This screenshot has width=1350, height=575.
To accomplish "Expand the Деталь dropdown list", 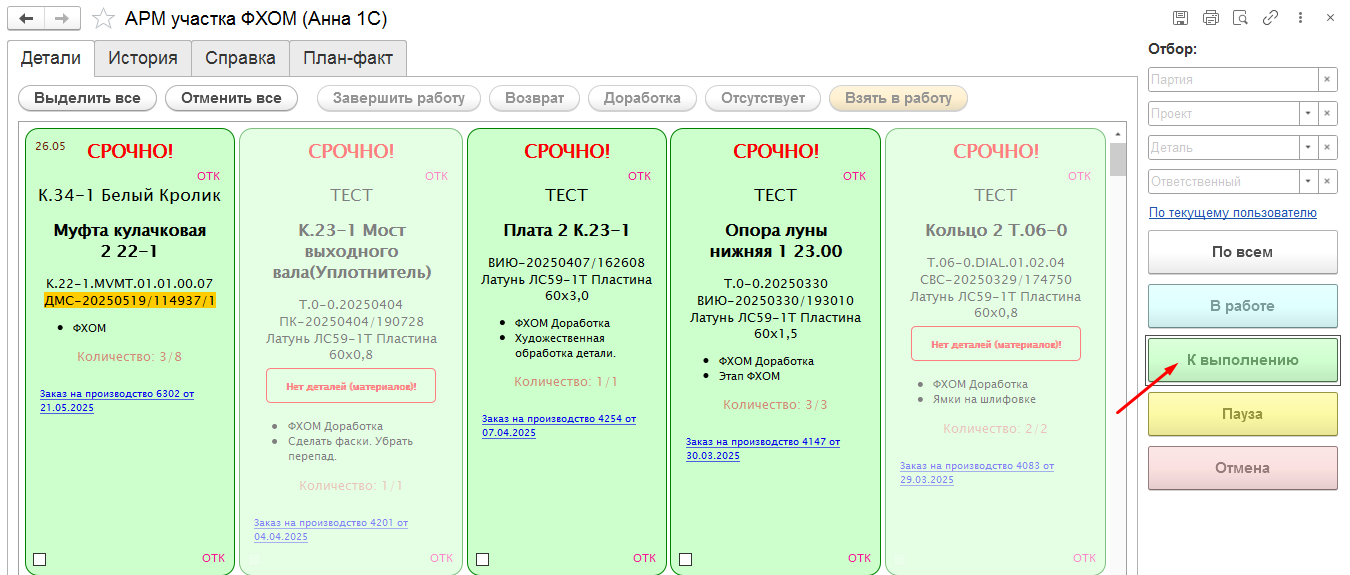I will 1308,148.
